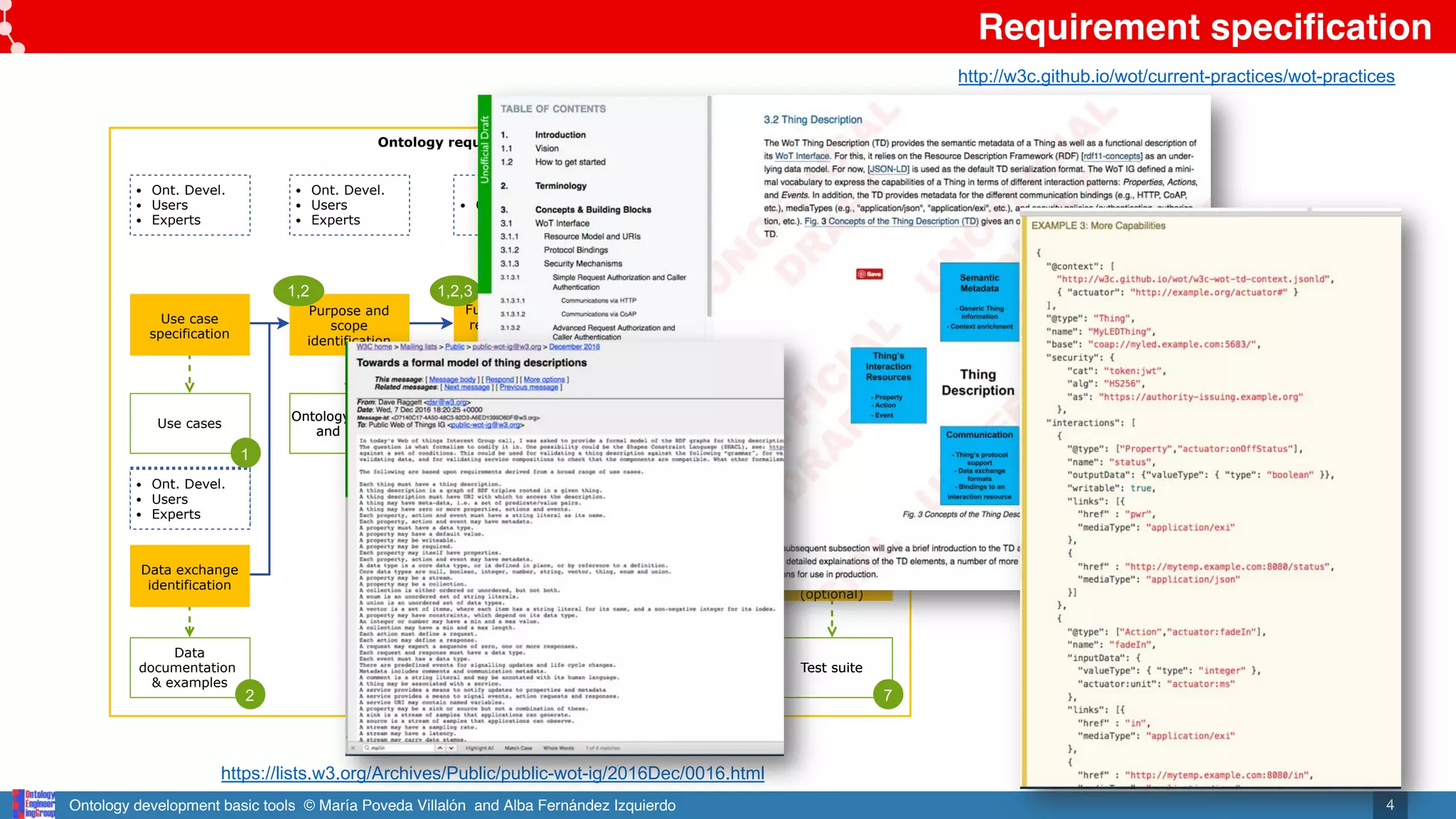Click the W3C home breadcrumb link
Viewport: 1456px width, 819px height.
[x=374, y=347]
